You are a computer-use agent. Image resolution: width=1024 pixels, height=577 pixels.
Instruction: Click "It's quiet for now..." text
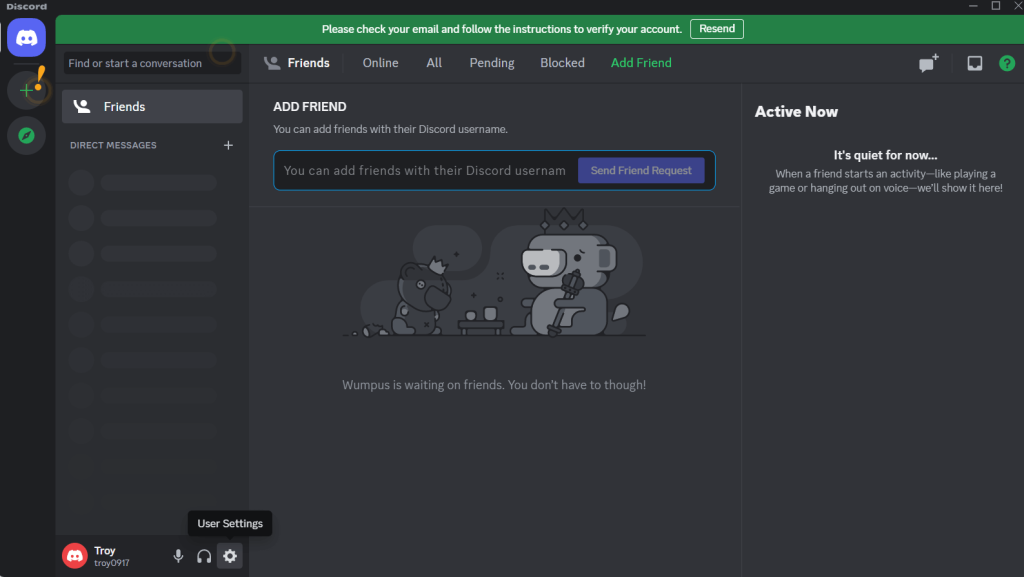pos(885,155)
